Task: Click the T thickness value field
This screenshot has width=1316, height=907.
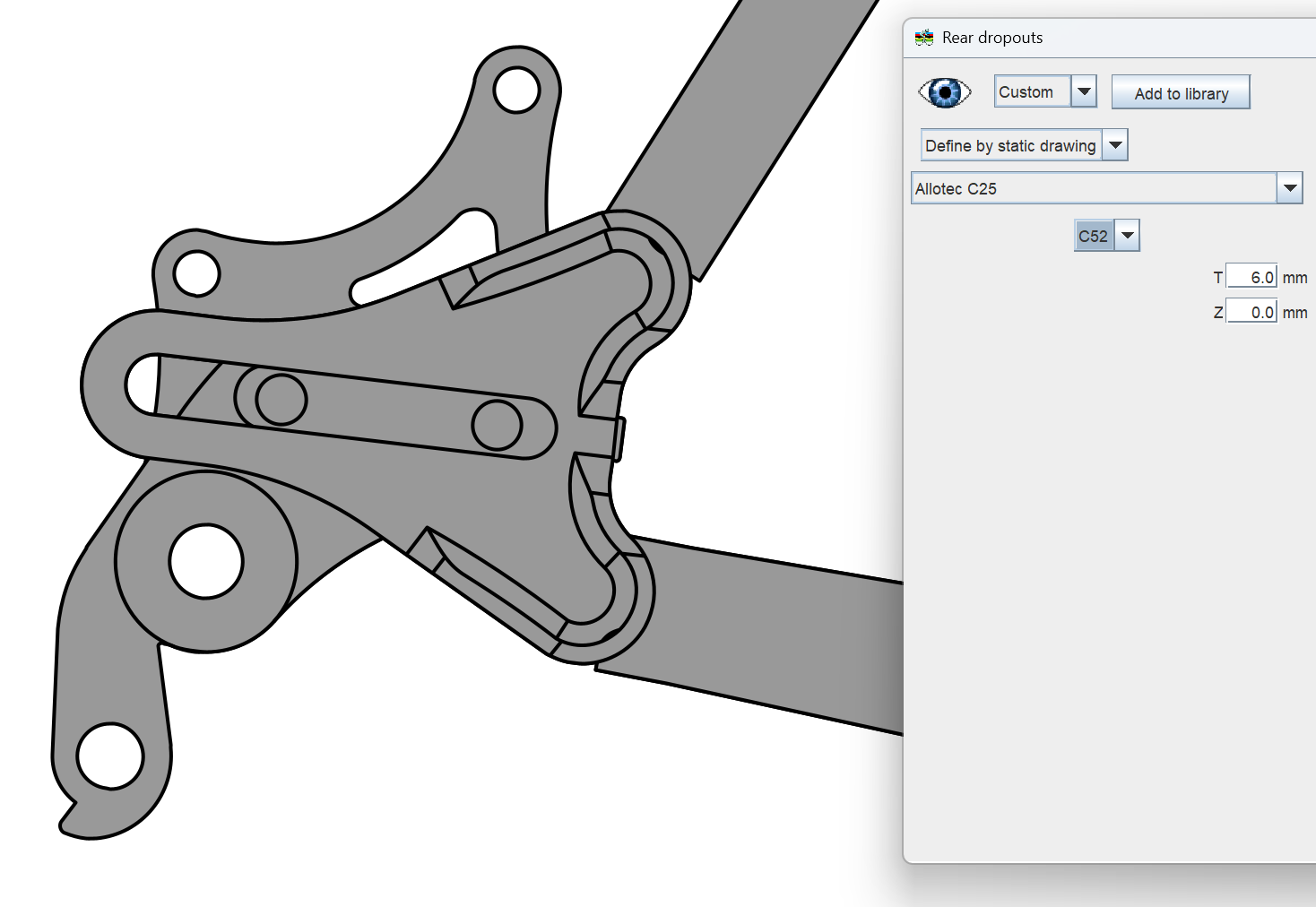Action: point(1251,277)
